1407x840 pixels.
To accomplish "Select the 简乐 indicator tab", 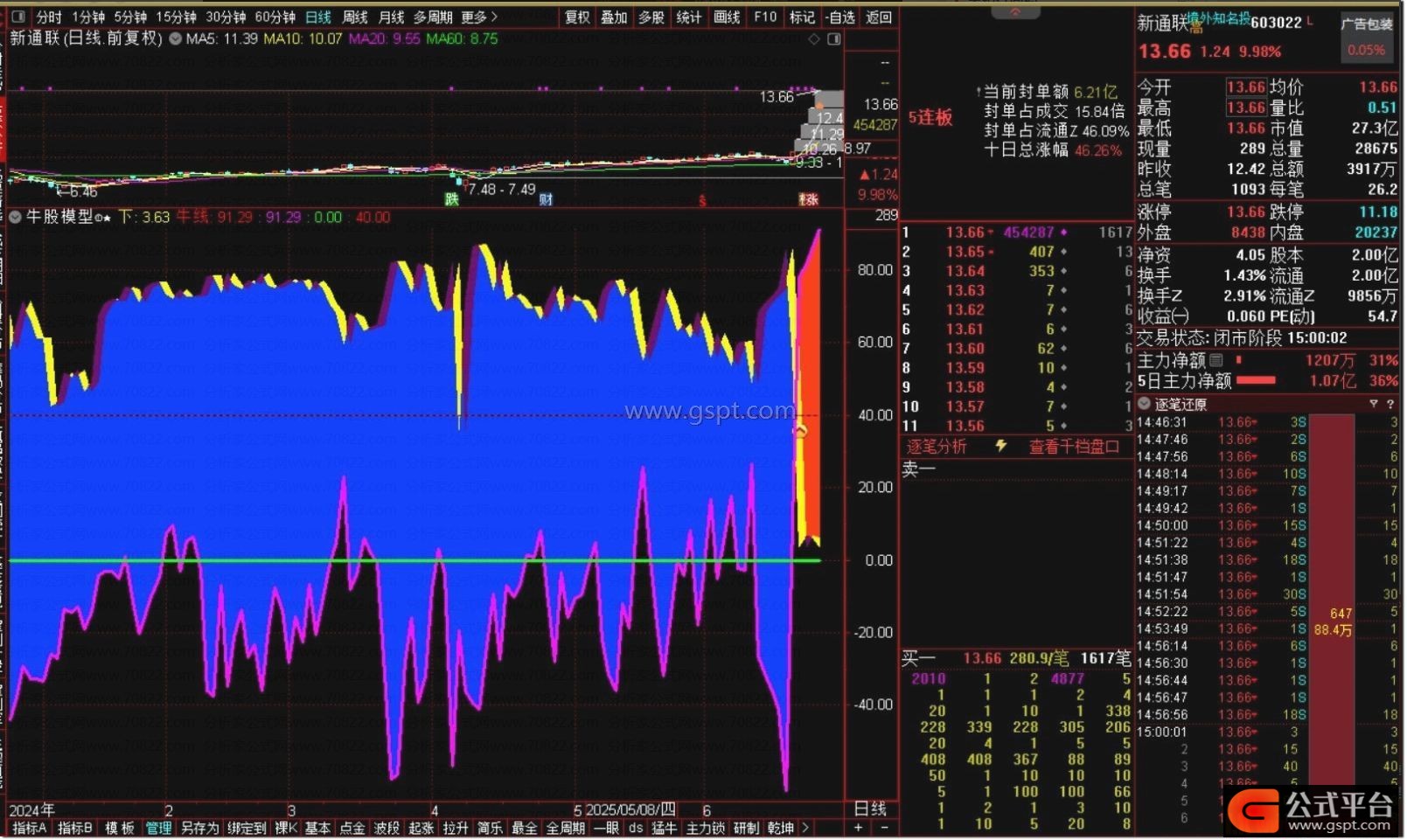I will tap(490, 828).
